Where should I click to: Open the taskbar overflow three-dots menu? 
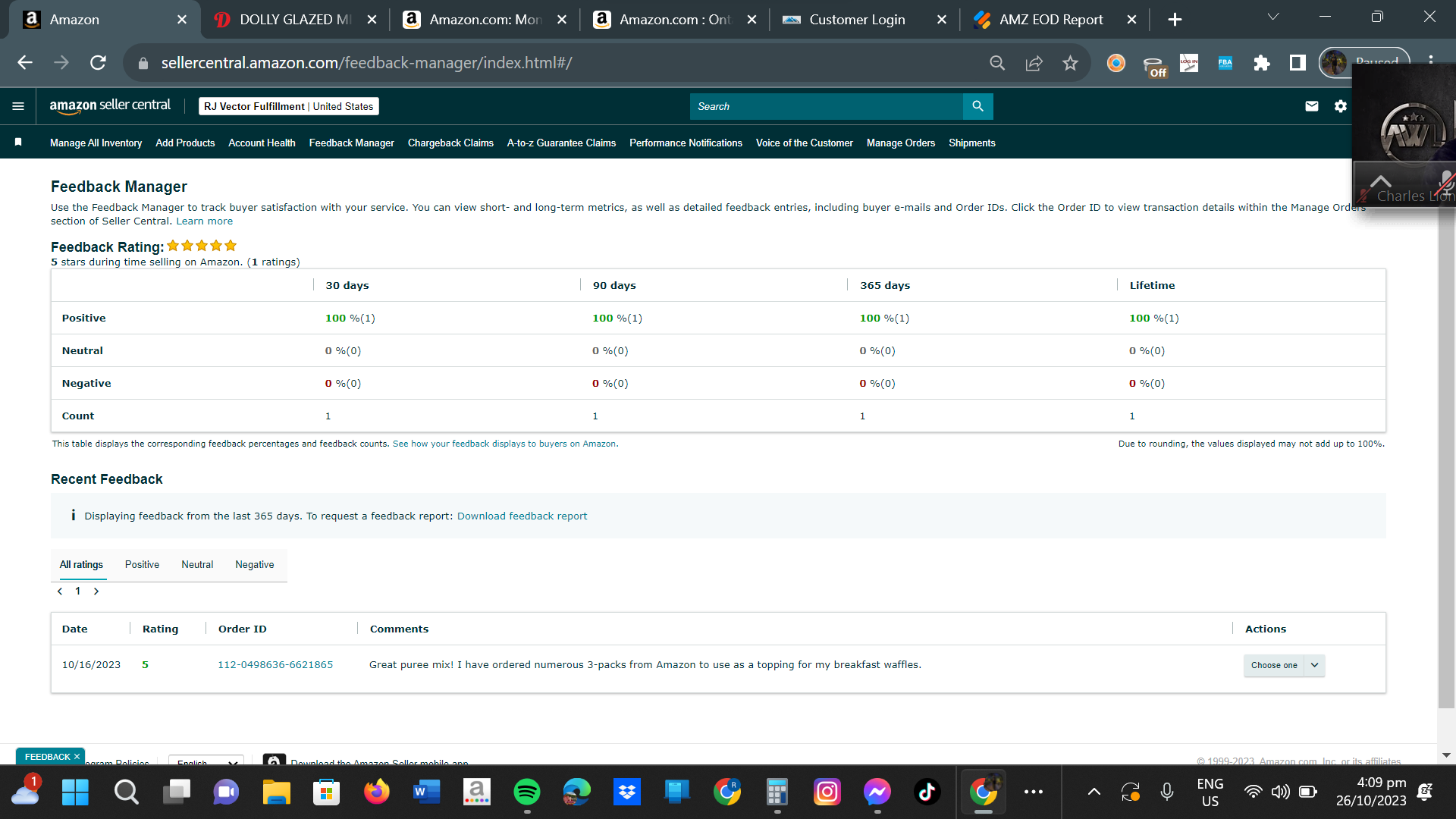point(1034,792)
